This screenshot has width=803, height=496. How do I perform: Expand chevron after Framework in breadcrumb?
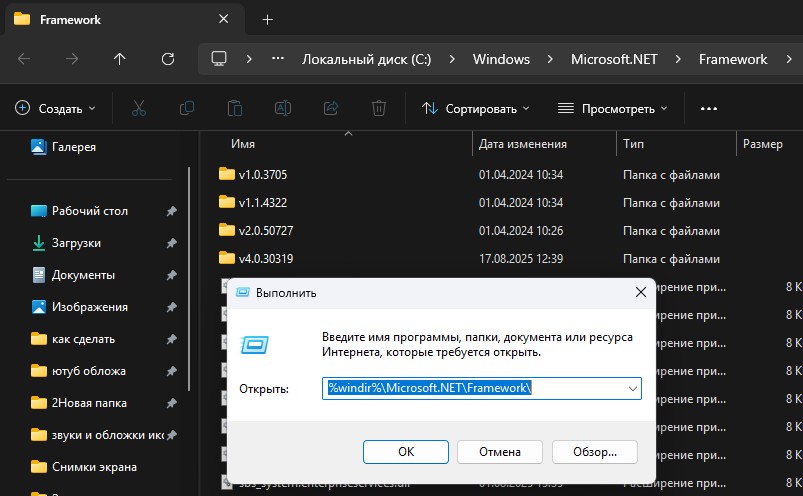pyautogui.click(x=789, y=59)
